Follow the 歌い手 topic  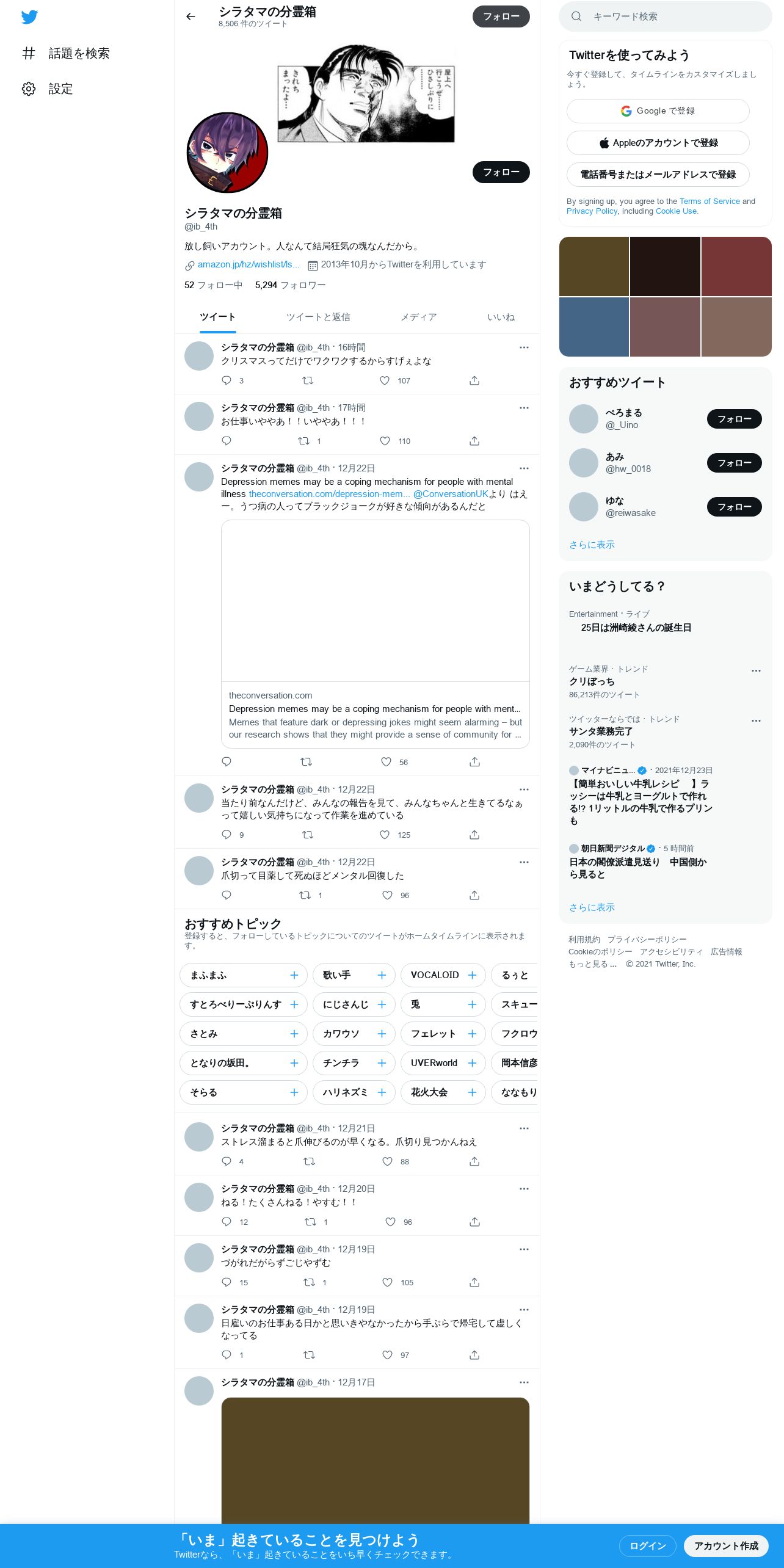point(382,975)
